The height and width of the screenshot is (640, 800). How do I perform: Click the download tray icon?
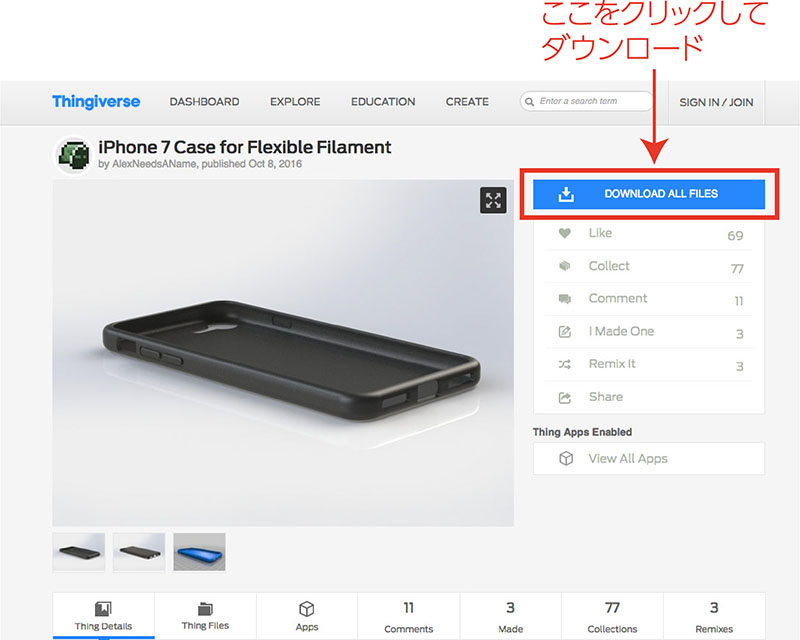pyautogui.click(x=566, y=194)
